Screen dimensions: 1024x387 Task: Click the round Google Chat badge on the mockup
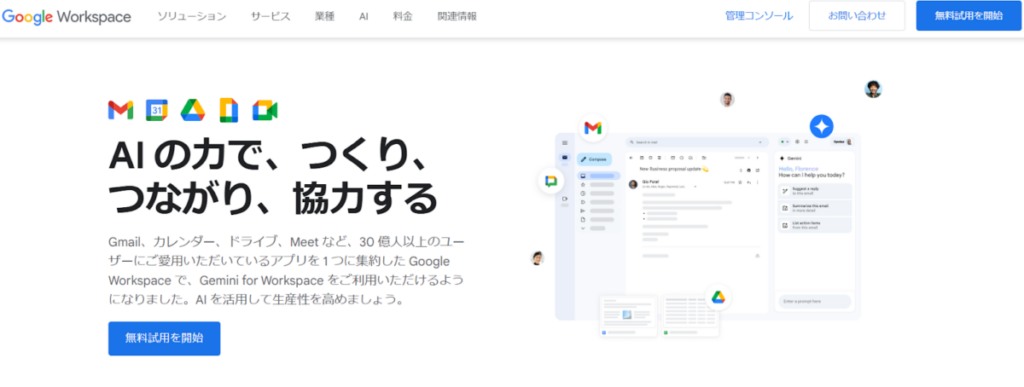pos(551,181)
